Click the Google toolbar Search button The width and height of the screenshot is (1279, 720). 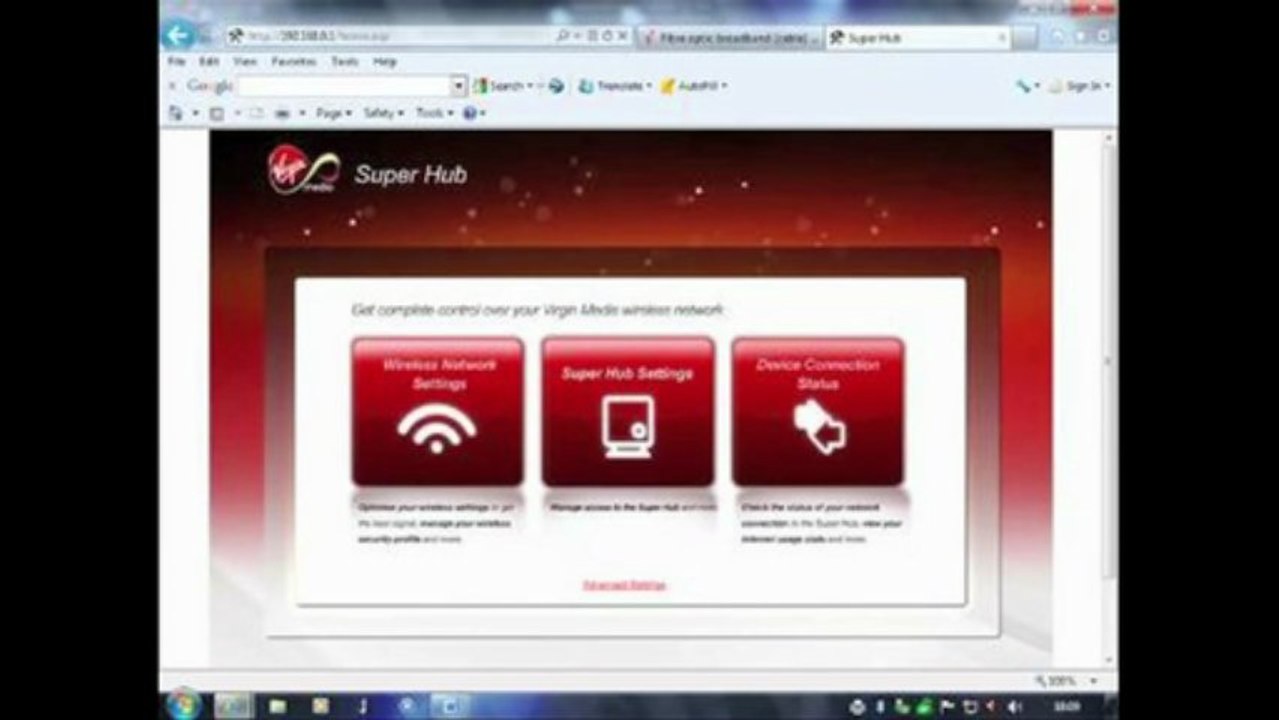pos(501,87)
